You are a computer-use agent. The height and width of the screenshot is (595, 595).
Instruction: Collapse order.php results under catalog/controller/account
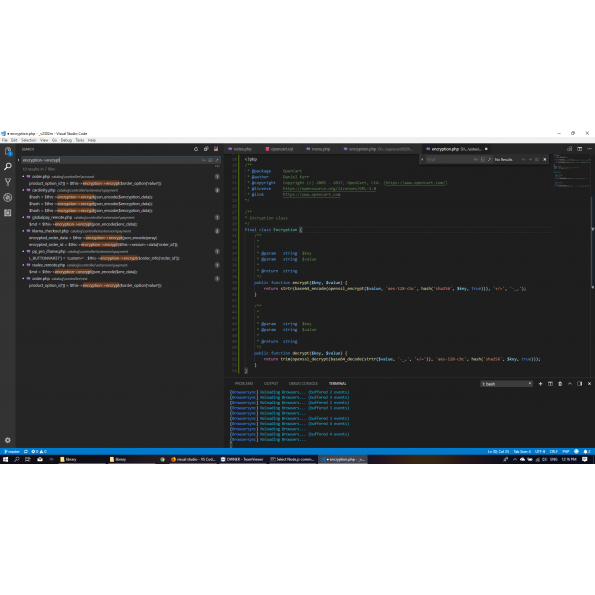[x=23, y=176]
